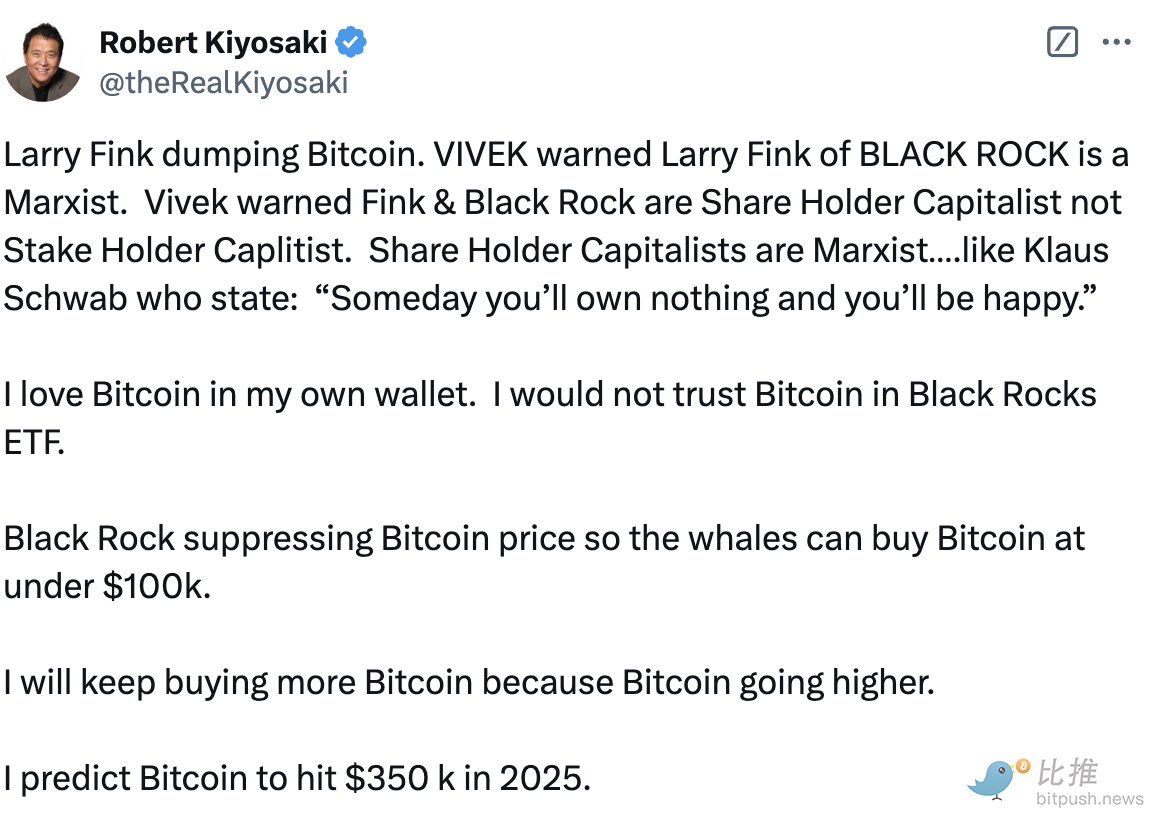Click the standalone "ETF." text line

[x=34, y=442]
